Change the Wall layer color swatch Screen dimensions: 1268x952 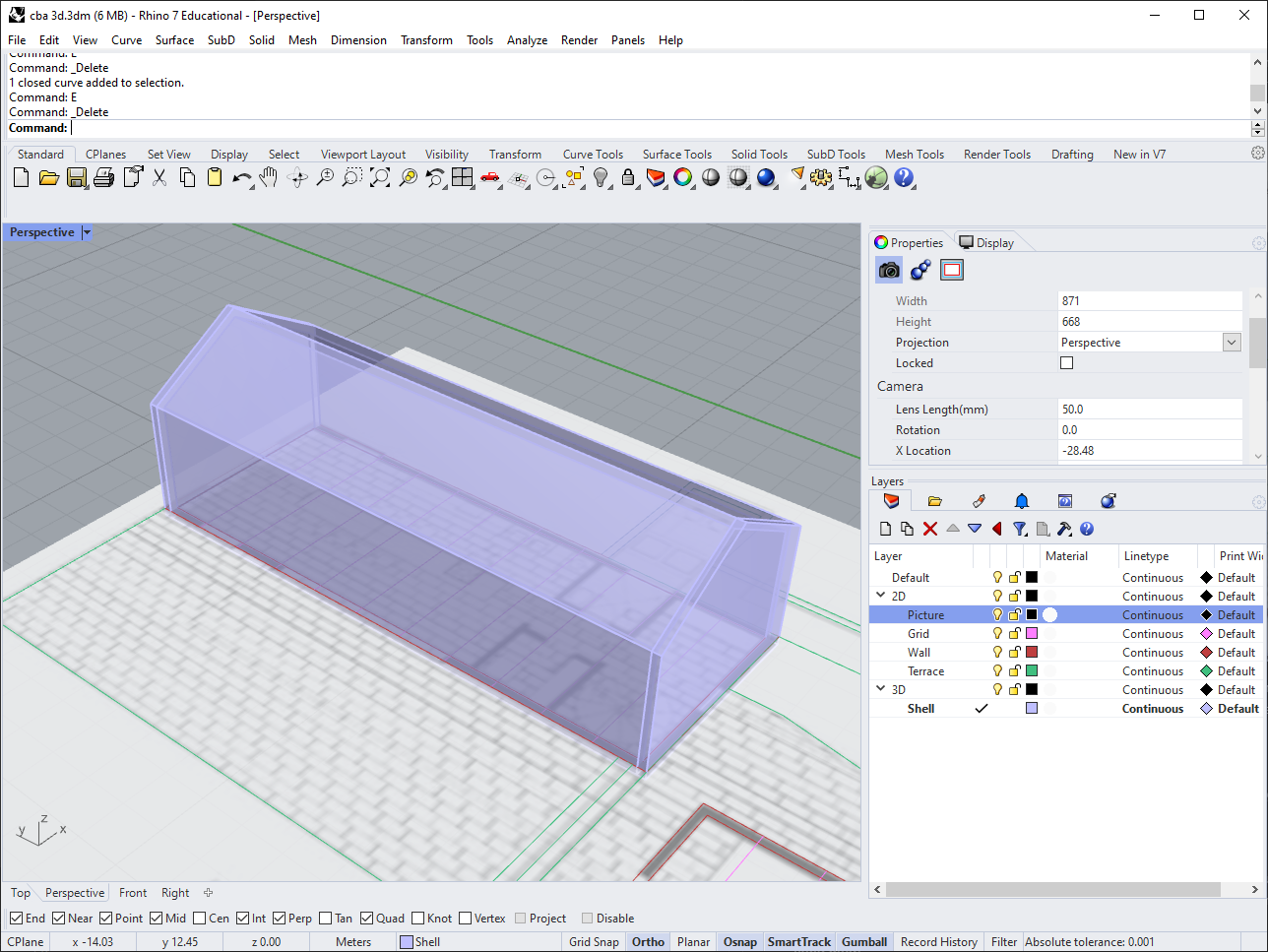coord(1033,652)
